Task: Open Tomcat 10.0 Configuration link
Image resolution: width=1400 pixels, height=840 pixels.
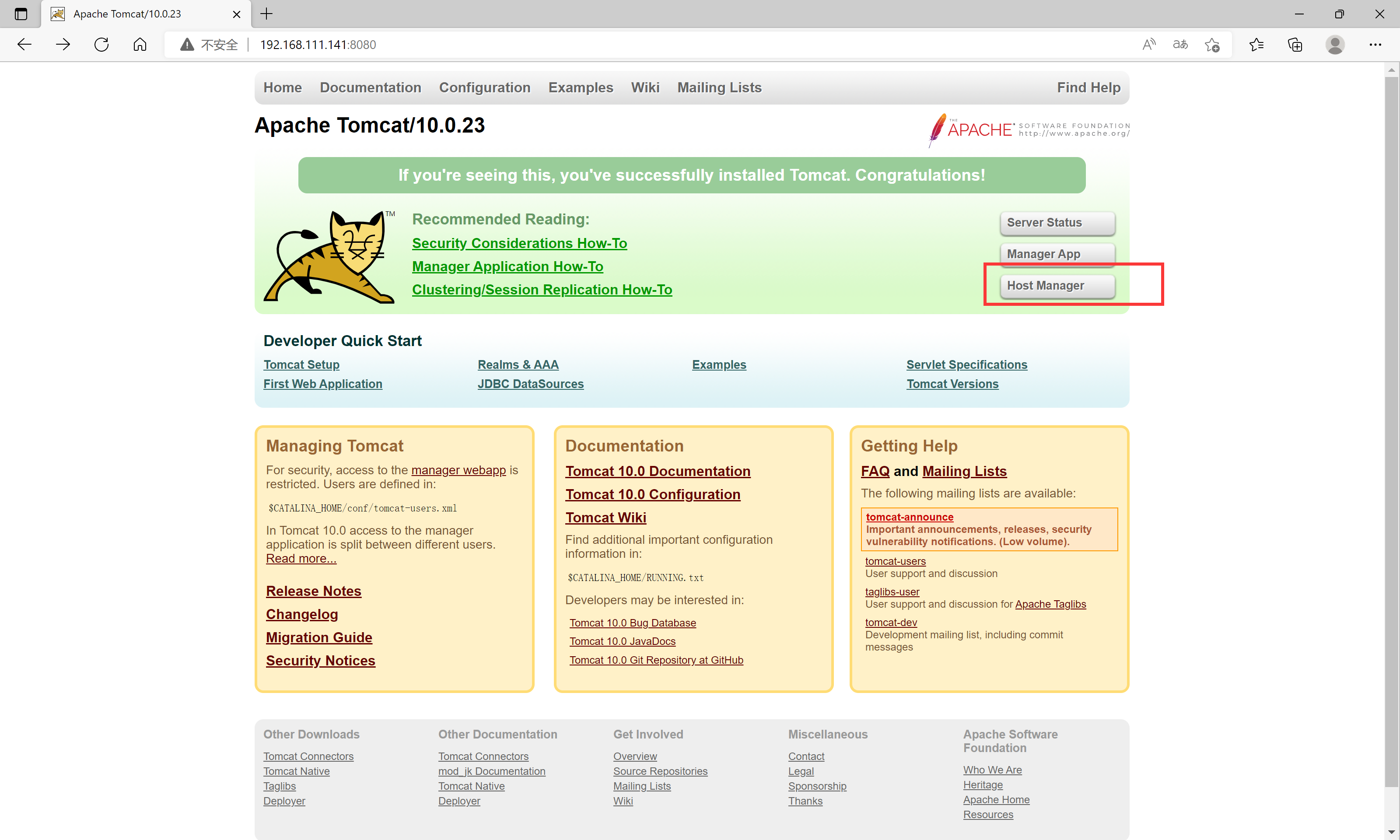Action: 653,495
